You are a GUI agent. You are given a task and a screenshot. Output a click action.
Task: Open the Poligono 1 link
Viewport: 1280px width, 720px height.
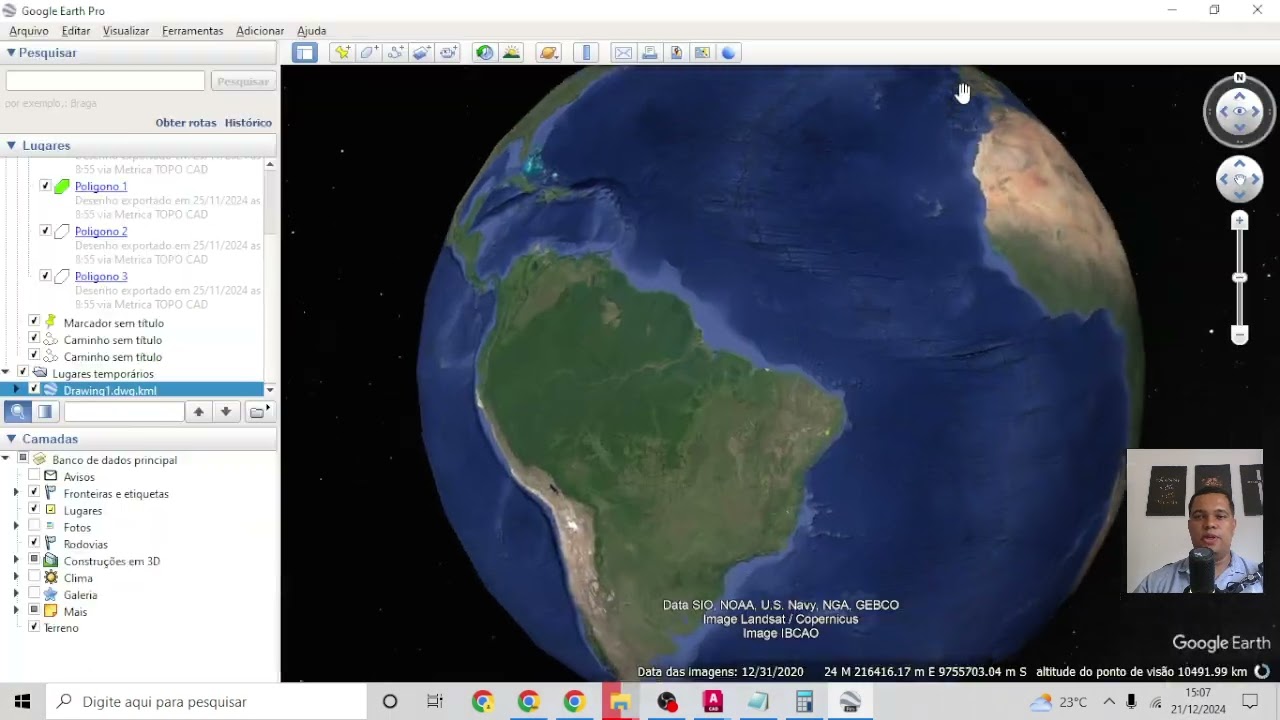[x=101, y=186]
